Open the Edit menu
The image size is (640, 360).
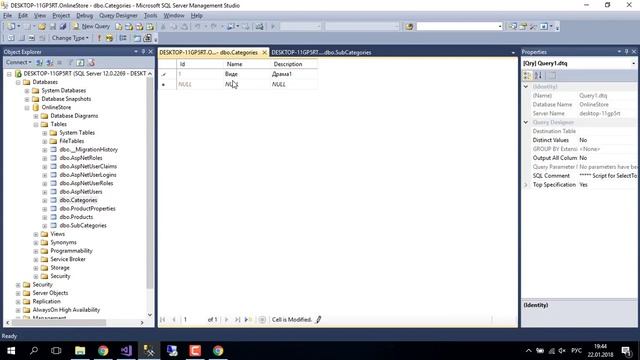23,16
